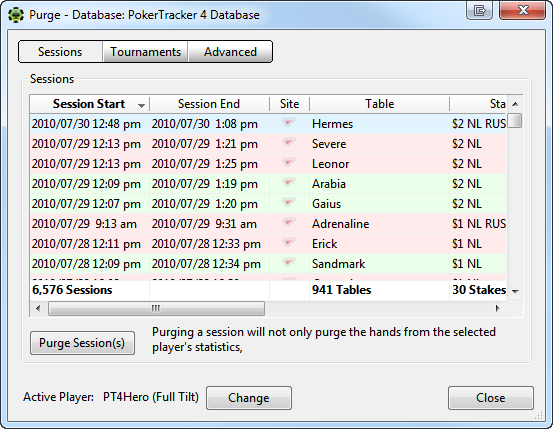Click the Full Tilt site icon on Leonor row
Screen dimensions: 553x429
(x=288, y=163)
